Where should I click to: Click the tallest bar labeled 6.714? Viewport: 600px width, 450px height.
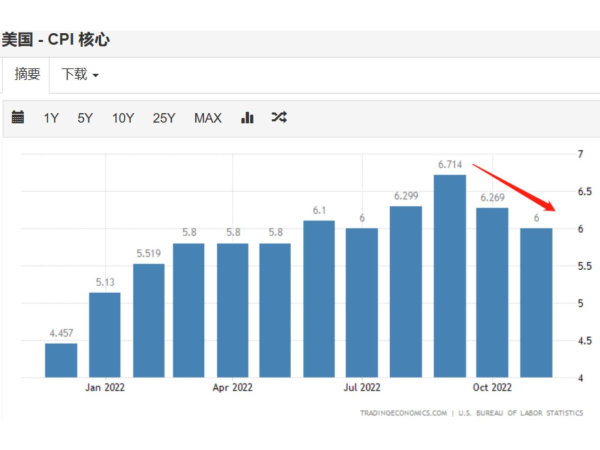449,277
